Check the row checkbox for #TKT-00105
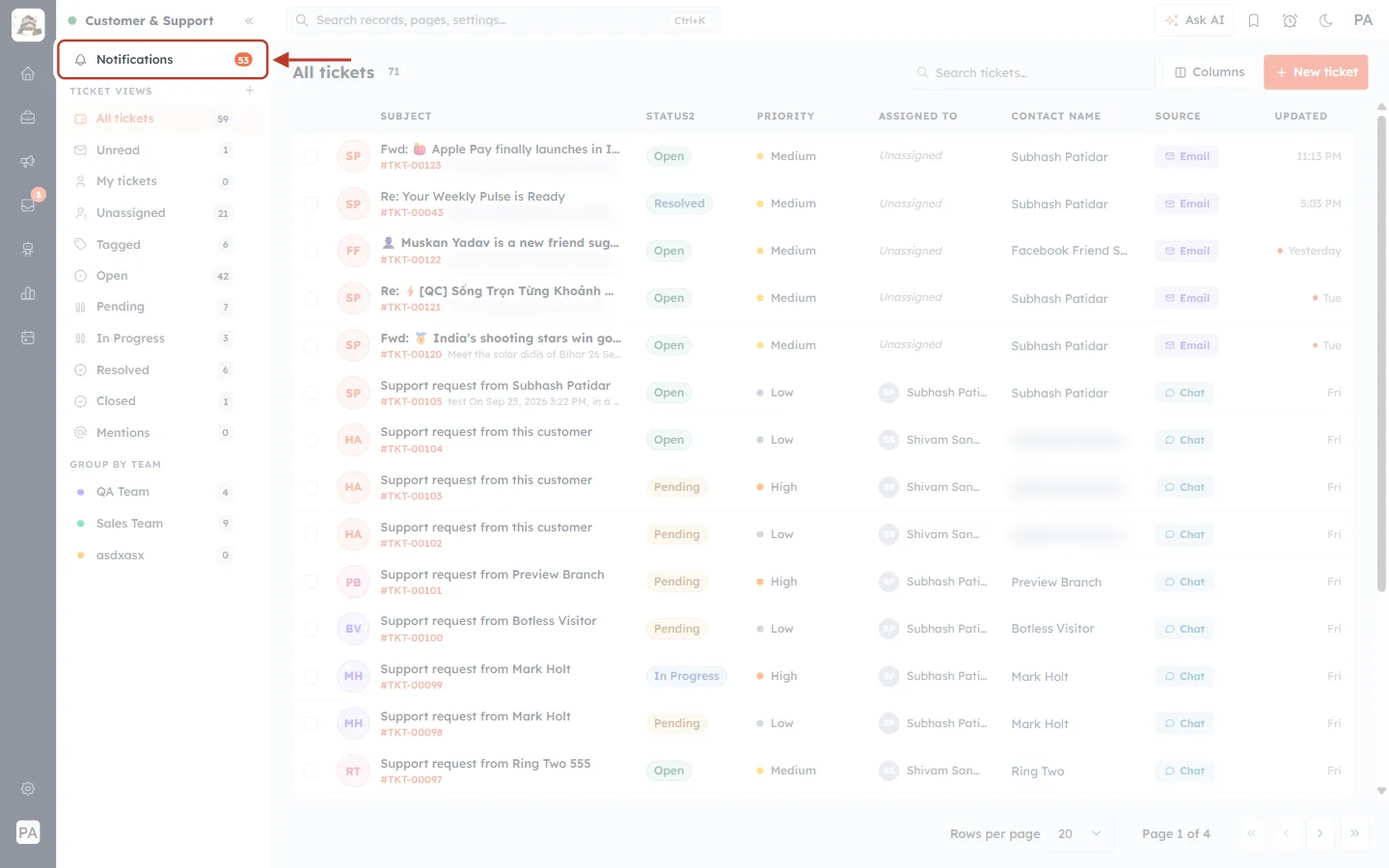Viewport: 1389px width, 868px height. [312, 393]
